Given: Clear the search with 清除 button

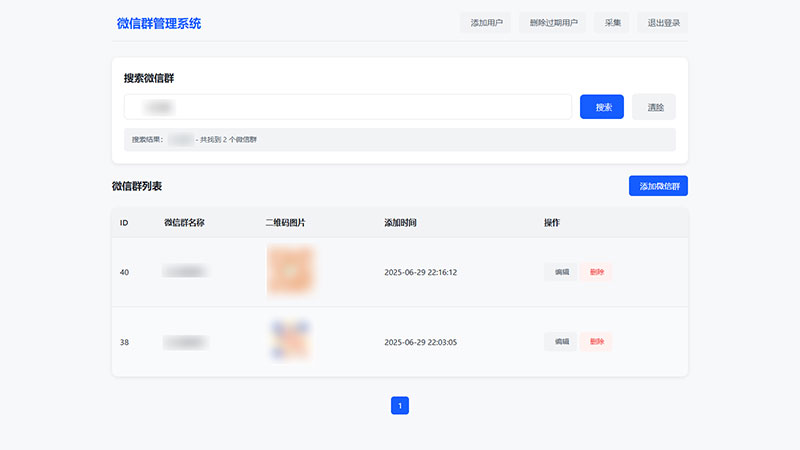Looking at the screenshot, I should pos(654,107).
